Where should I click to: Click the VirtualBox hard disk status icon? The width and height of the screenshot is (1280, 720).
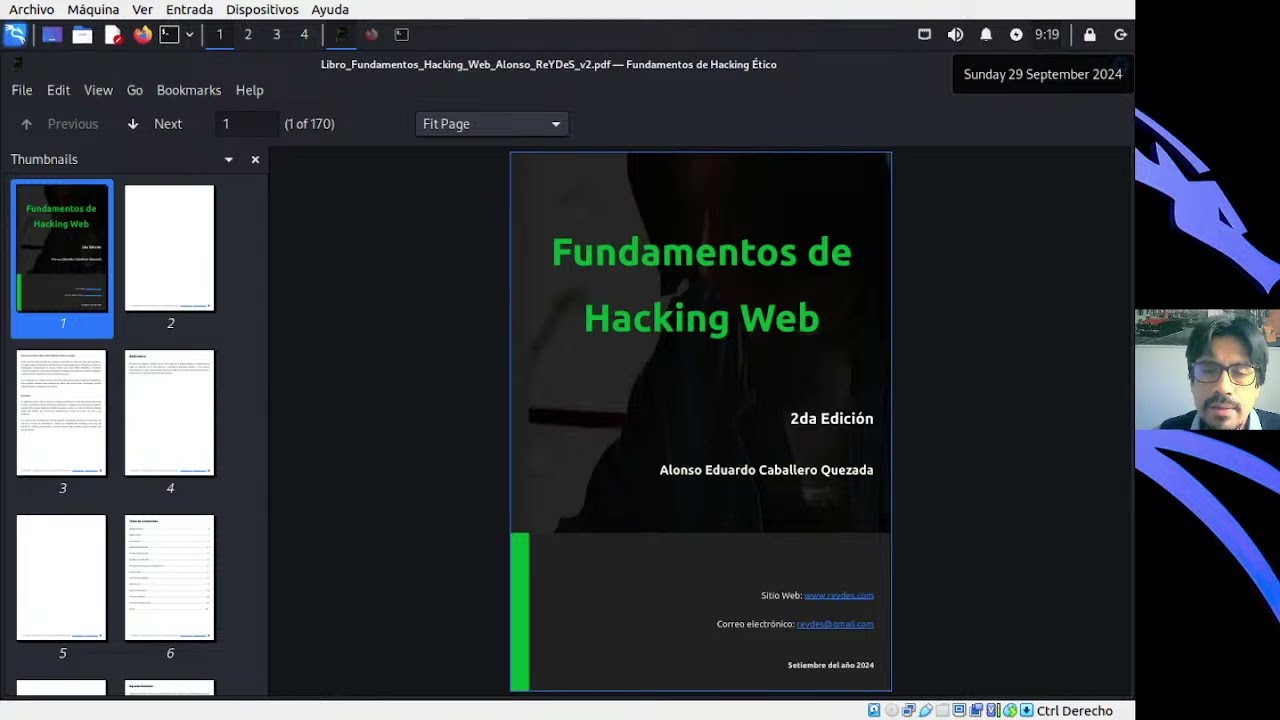tap(874, 710)
